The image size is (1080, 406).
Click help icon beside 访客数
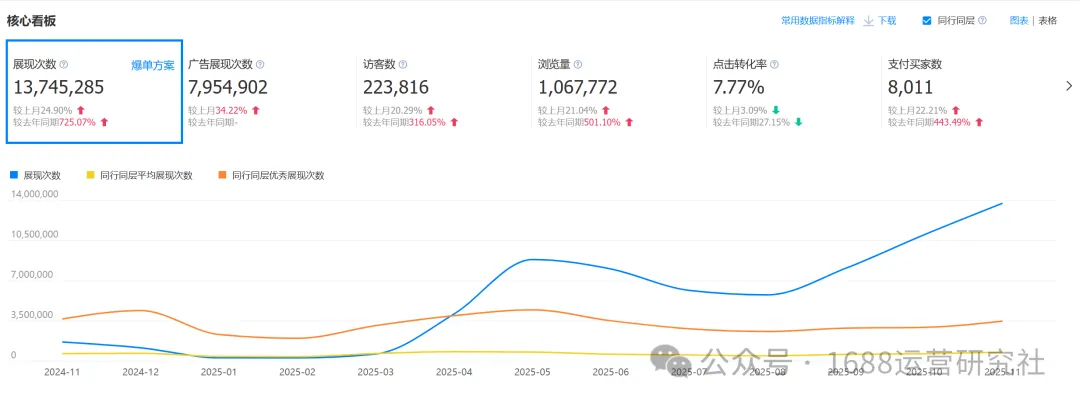[403, 65]
